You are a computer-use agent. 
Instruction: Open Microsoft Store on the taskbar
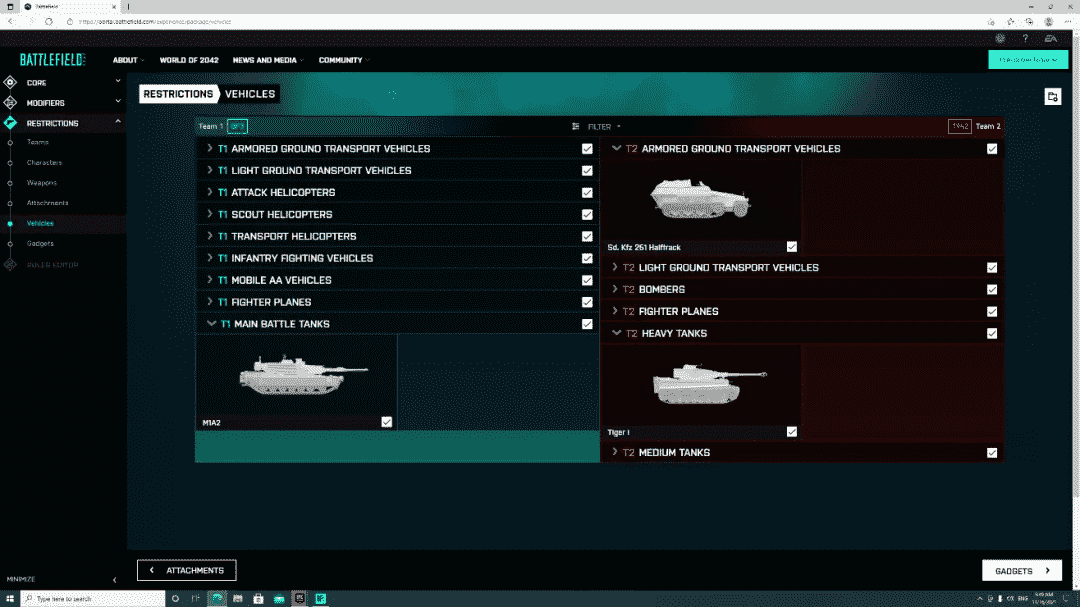coord(258,599)
